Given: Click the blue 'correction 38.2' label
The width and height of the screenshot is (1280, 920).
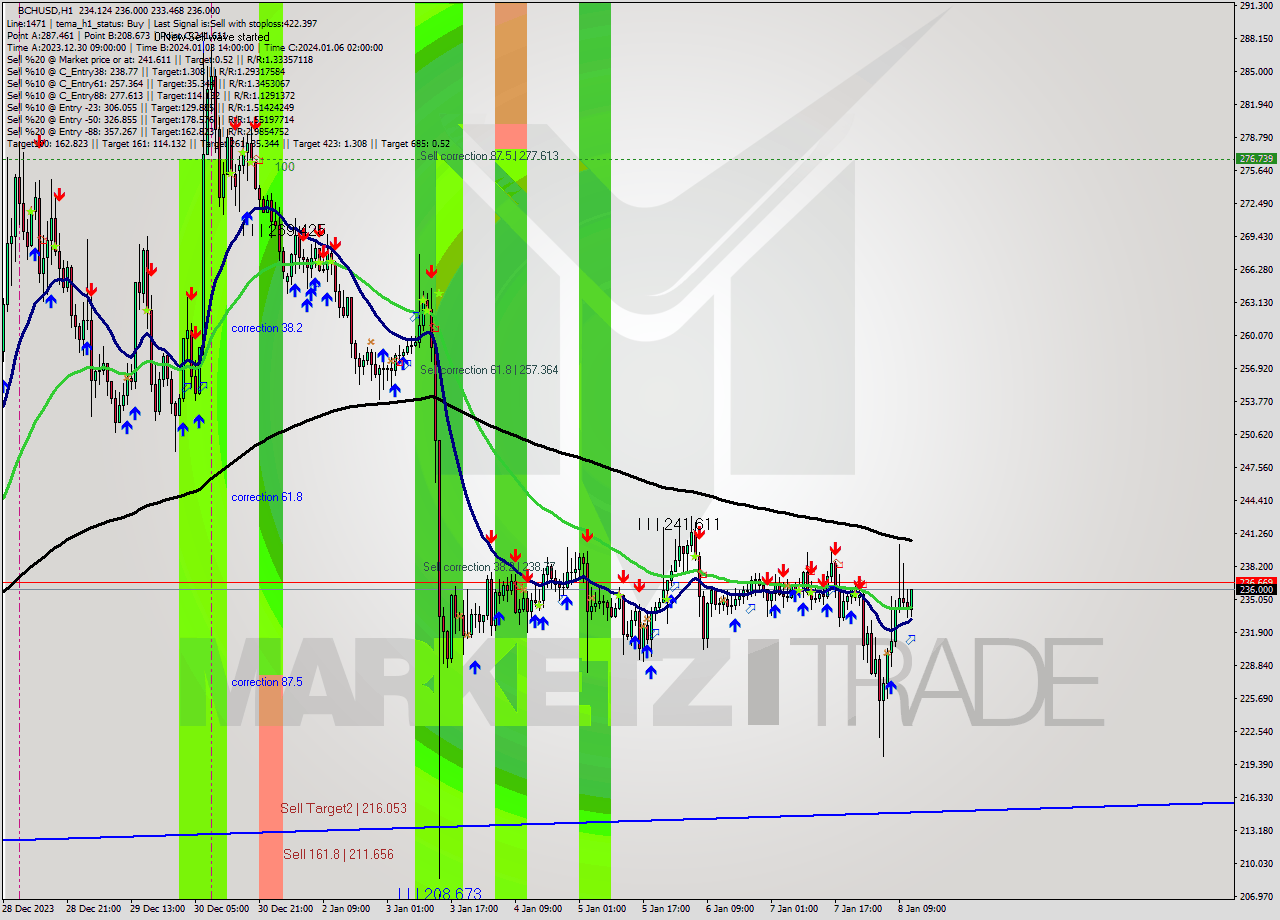Looking at the screenshot, I should tap(267, 328).
